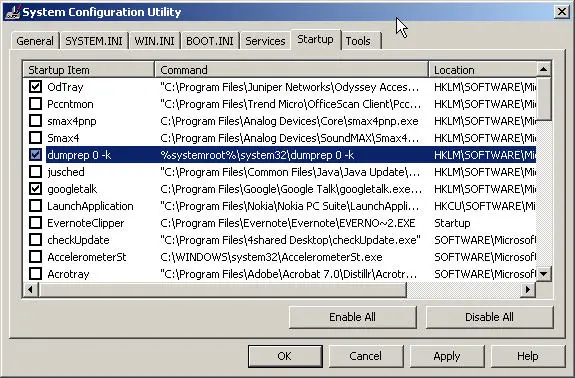575x378 pixels.
Task: Select the Acrotray item name
Action: (68, 274)
